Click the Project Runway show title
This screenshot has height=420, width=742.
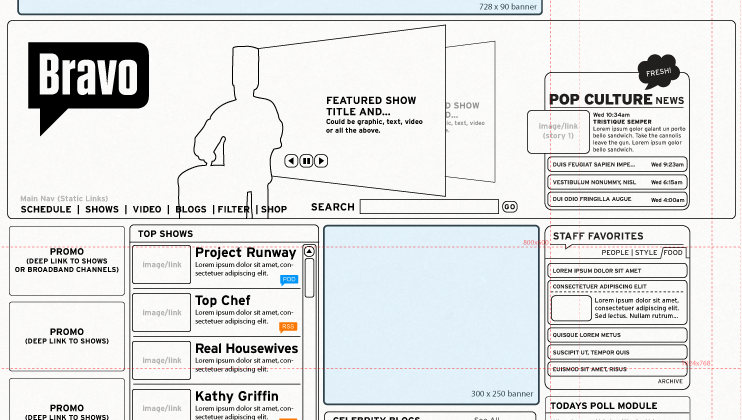246,253
